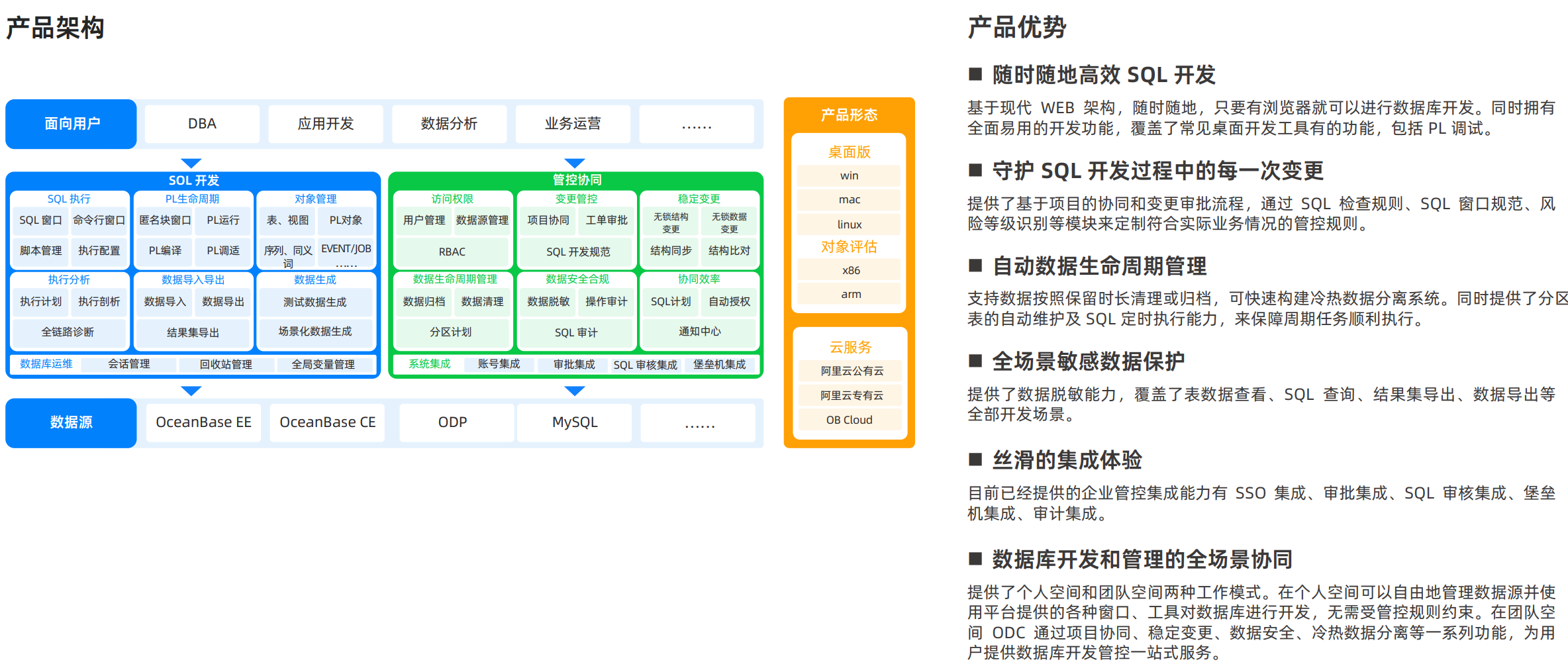This screenshot has width=1568, height=672.
Task: Select the linux desktop option
Action: tap(849, 225)
